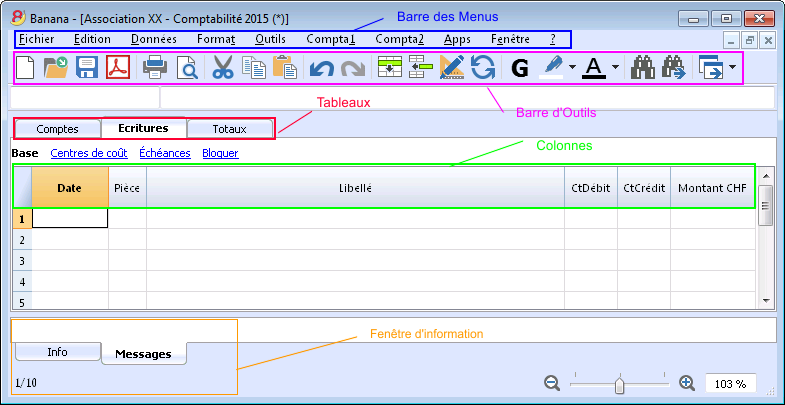Open the ? help menu

553,39
